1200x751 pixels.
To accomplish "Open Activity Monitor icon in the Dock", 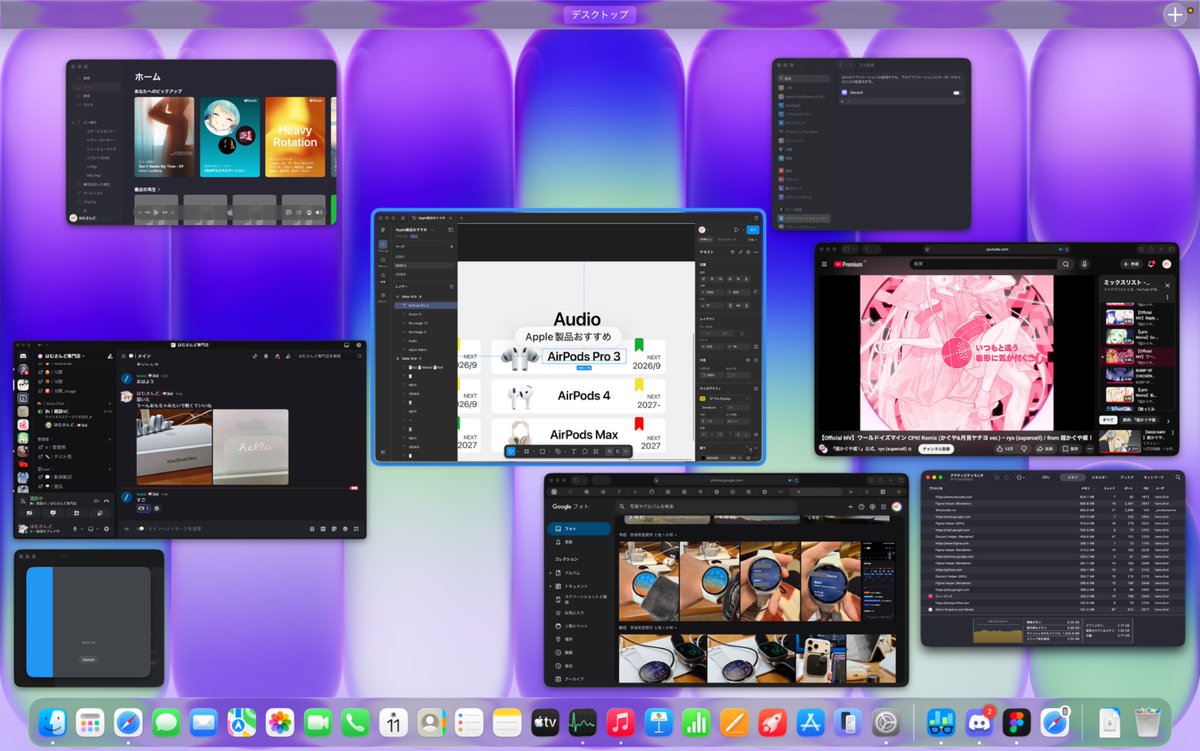I will [x=583, y=722].
